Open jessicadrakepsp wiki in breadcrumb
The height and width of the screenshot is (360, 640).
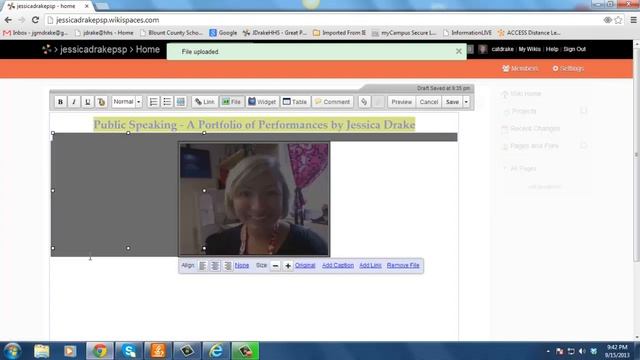pyautogui.click(x=93, y=49)
